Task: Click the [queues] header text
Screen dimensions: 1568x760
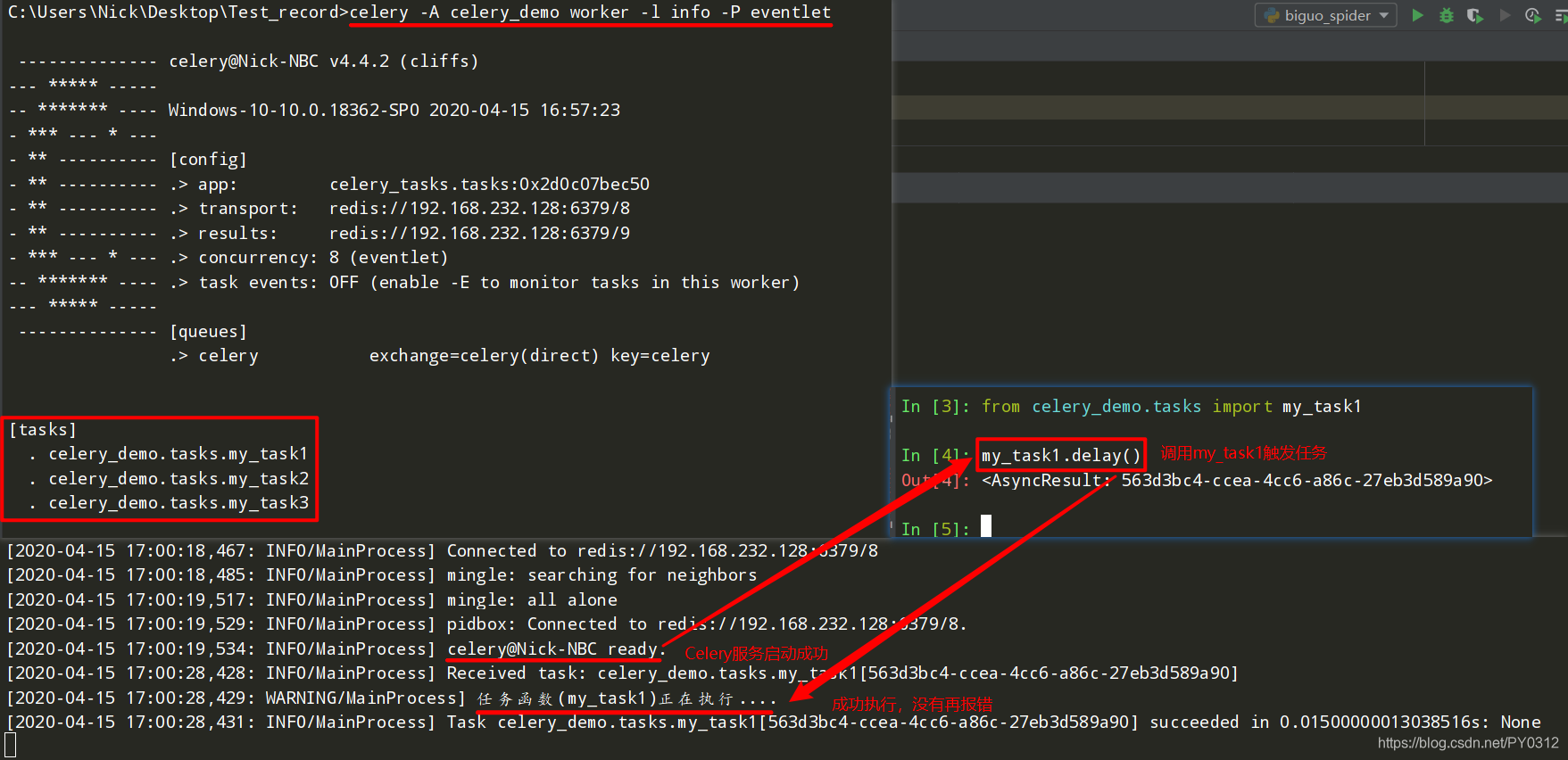Action: (x=208, y=332)
